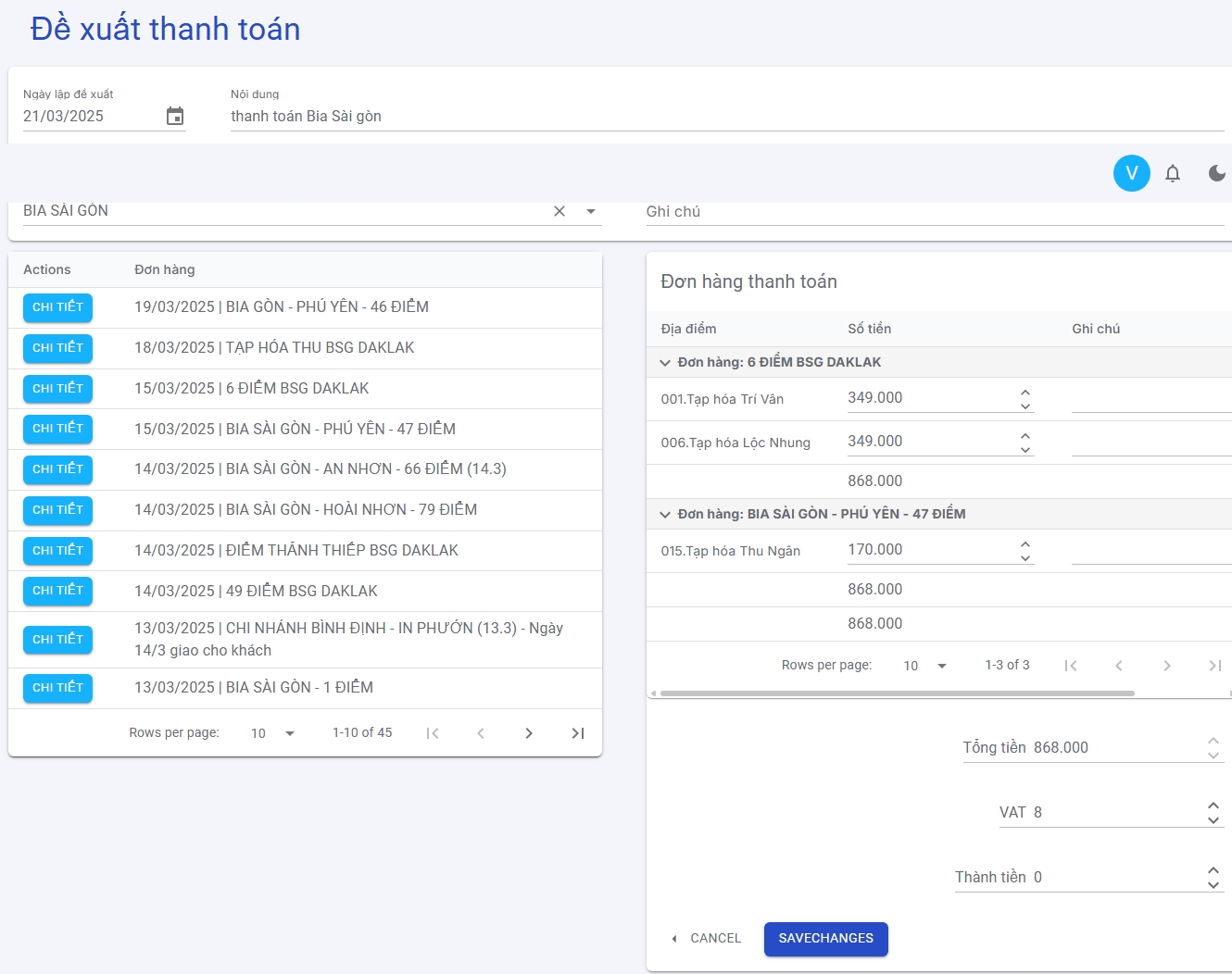
Task: Open the notifications bell
Action: [x=1173, y=173]
